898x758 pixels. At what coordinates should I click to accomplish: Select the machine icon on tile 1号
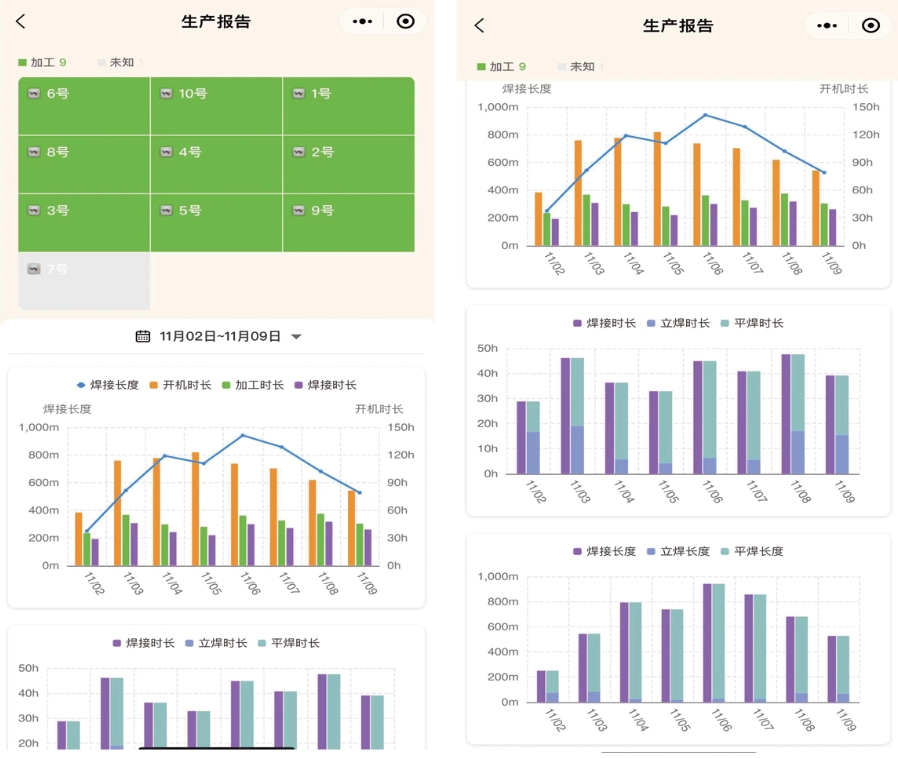298,93
